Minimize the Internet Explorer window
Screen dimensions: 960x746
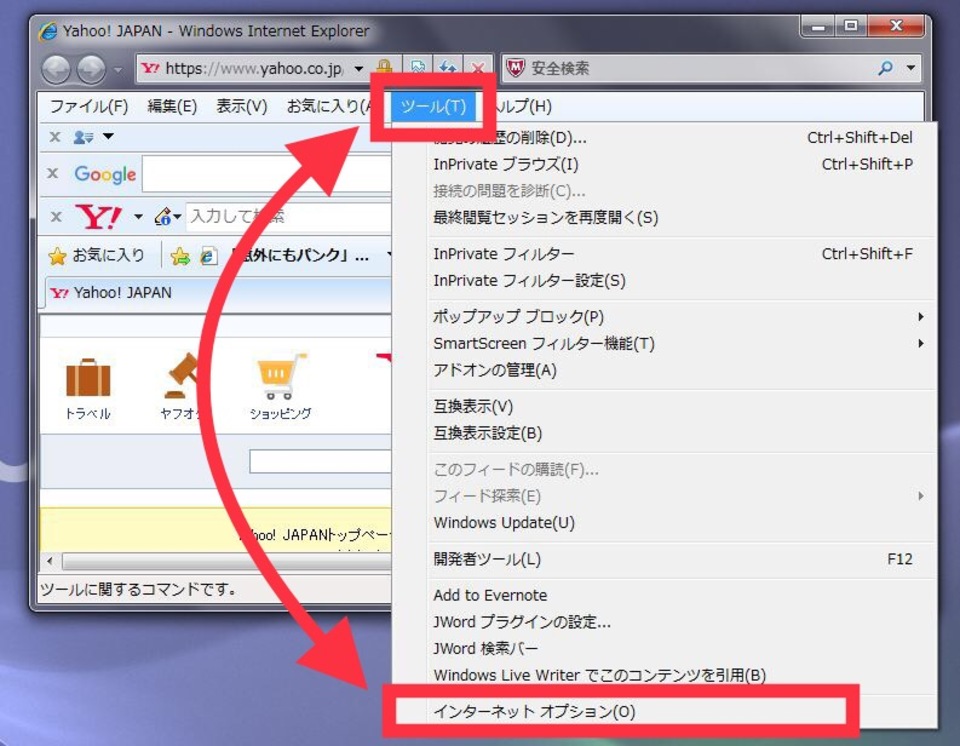pos(818,26)
